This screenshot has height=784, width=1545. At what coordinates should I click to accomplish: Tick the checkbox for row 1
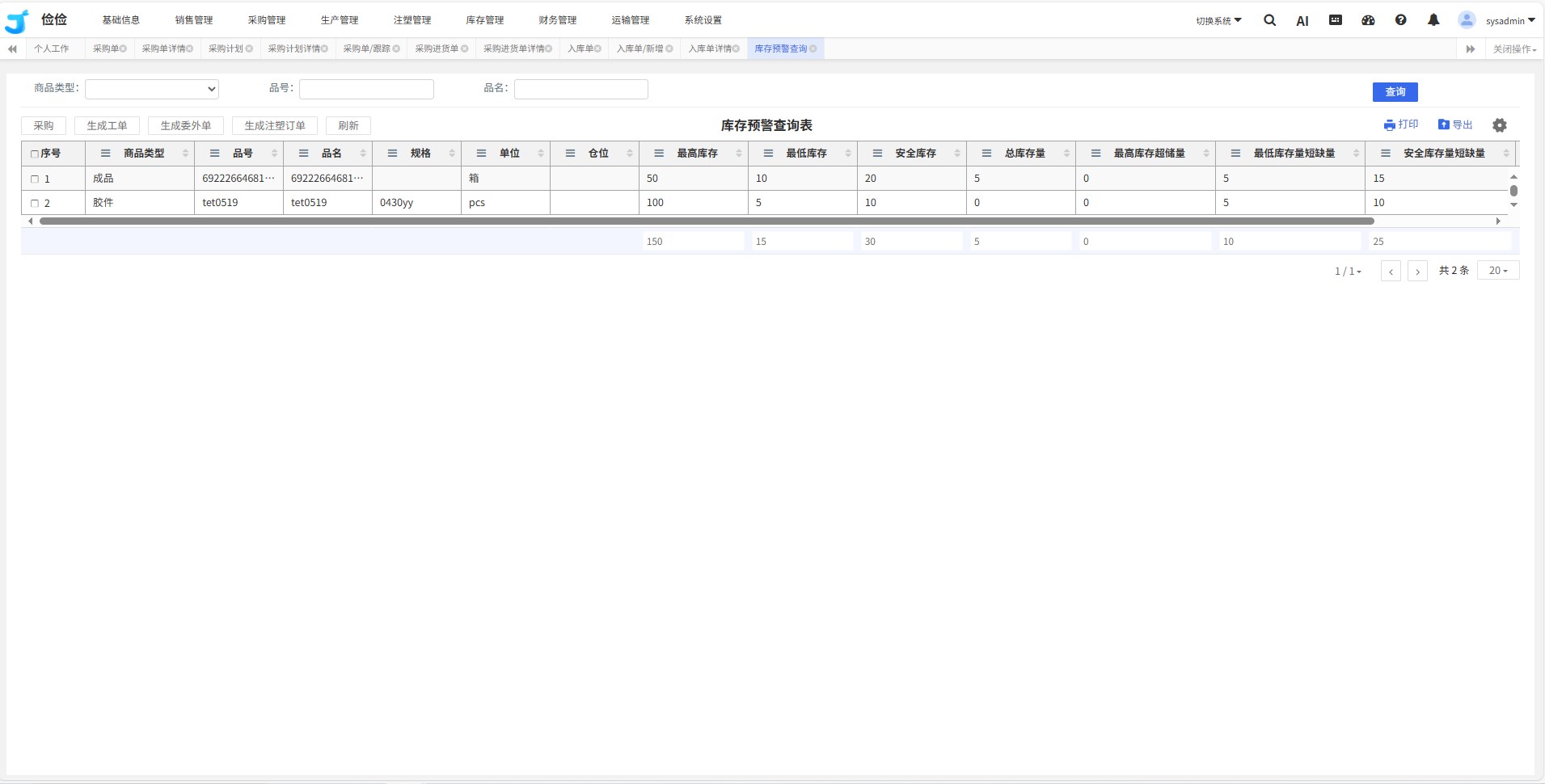click(35, 179)
